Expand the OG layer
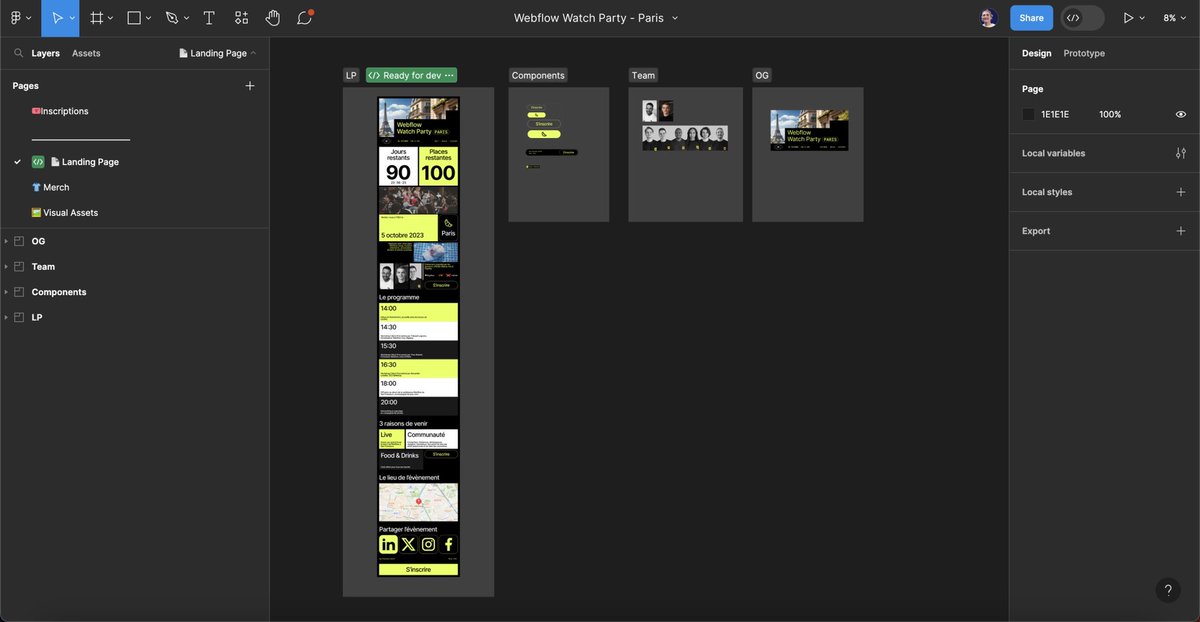 point(6,241)
